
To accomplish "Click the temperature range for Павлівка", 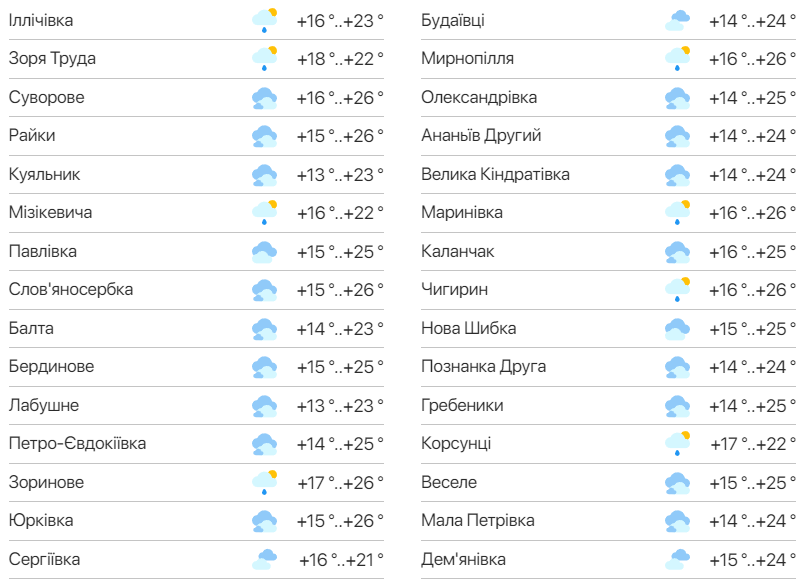I will (x=338, y=248).
